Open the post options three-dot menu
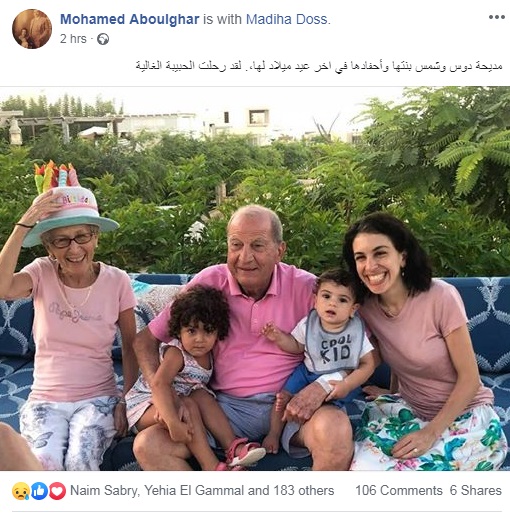 tap(496, 17)
